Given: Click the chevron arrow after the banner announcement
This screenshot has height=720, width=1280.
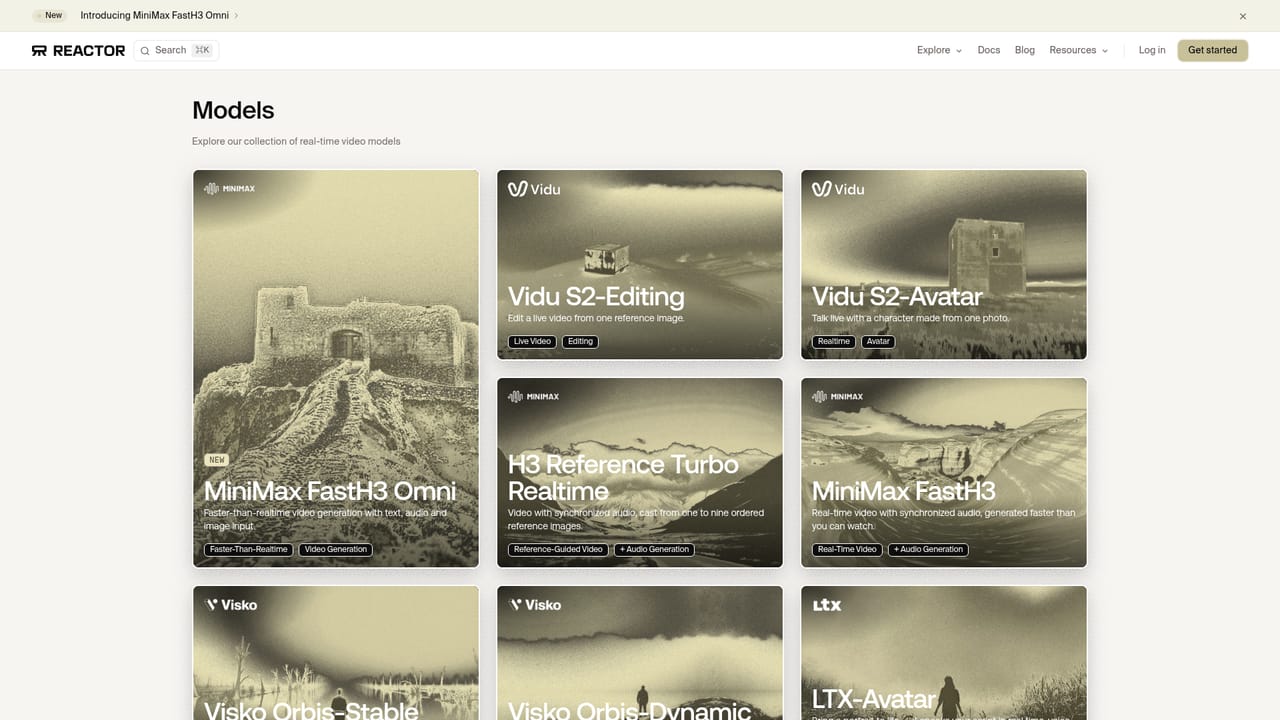Looking at the screenshot, I should (236, 16).
